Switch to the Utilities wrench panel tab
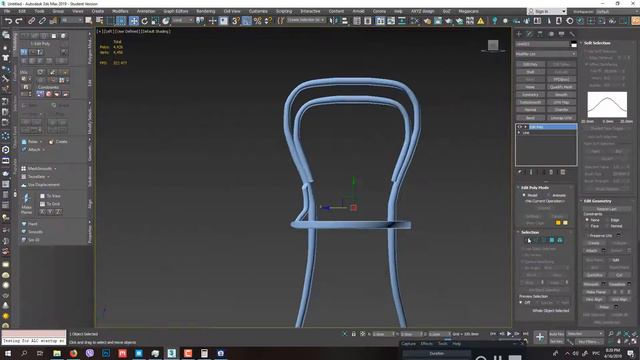This screenshot has width=640, height=360. click(x=572, y=34)
